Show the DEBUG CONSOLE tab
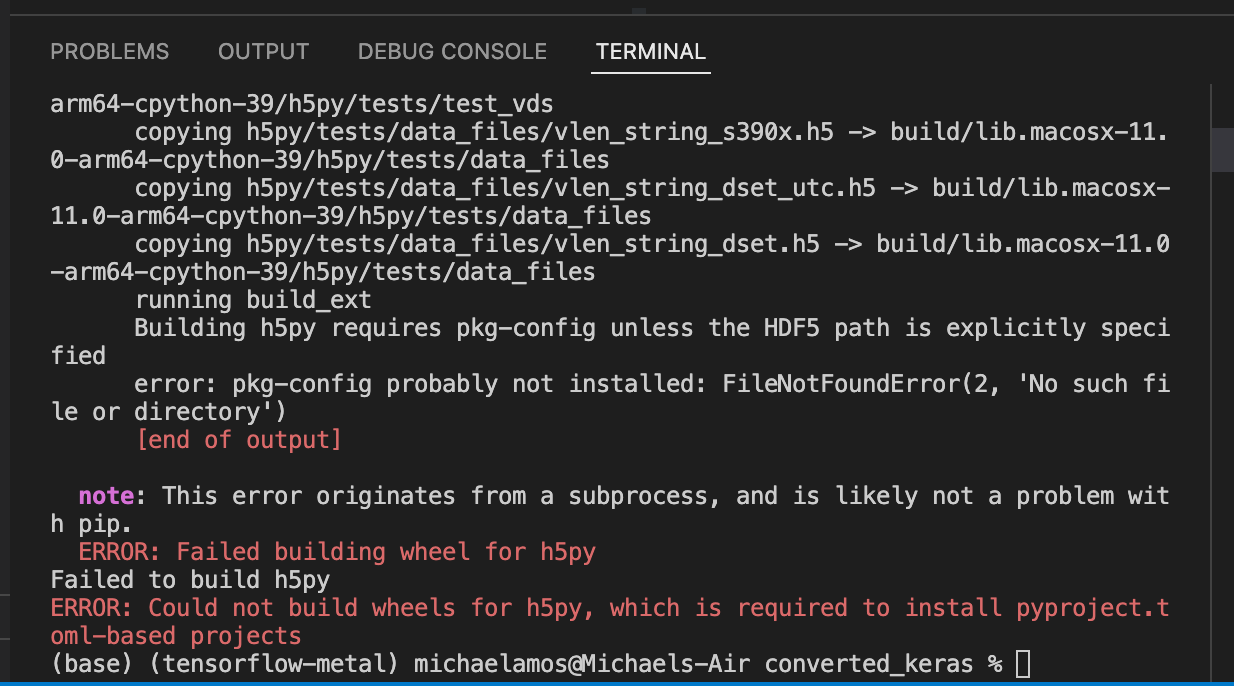 click(452, 52)
